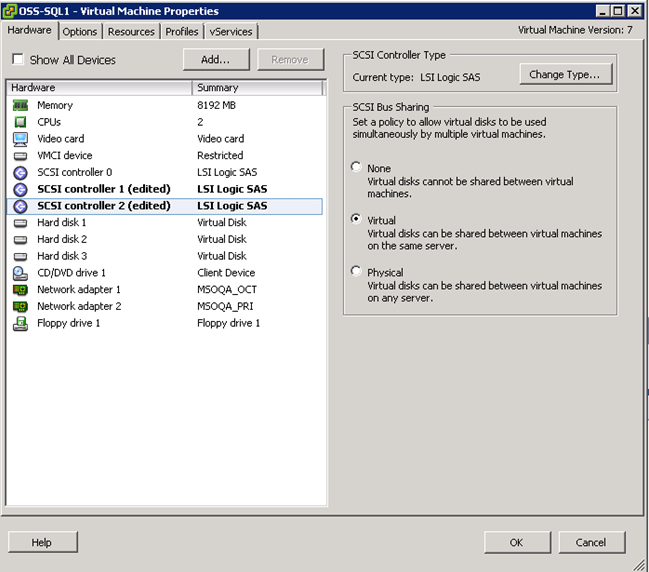Click the Hard disk 3 icon
The image size is (649, 572).
(x=20, y=257)
